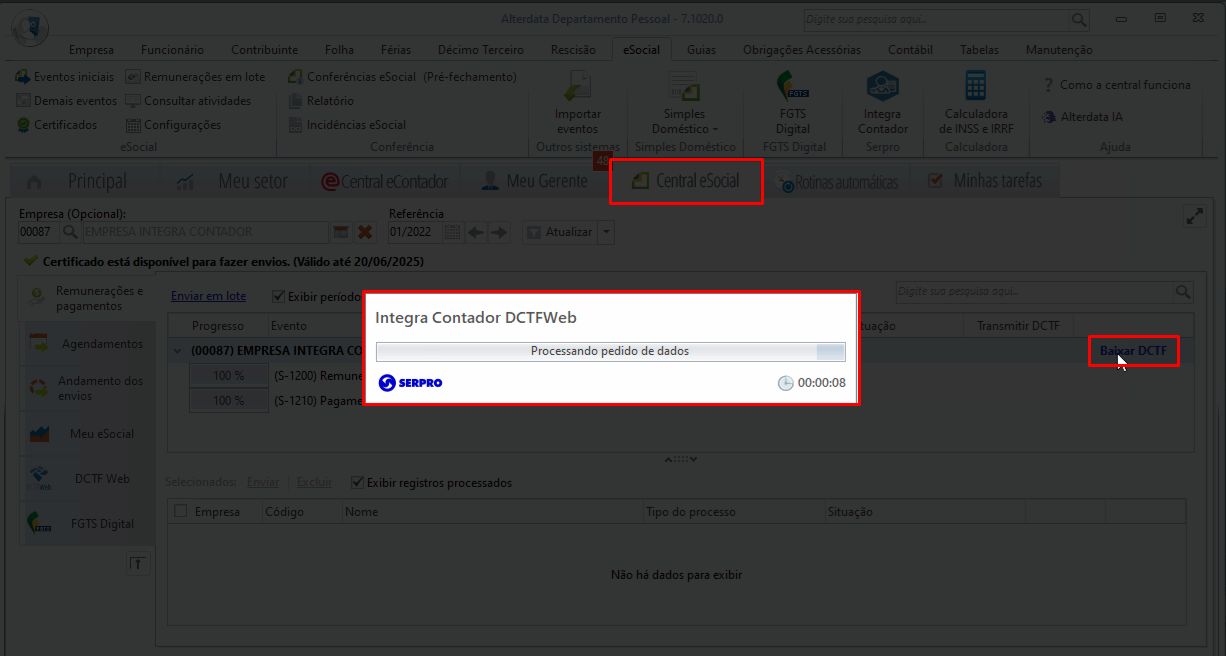Open the Funcionário menu
The height and width of the screenshot is (656, 1226).
pos(172,50)
